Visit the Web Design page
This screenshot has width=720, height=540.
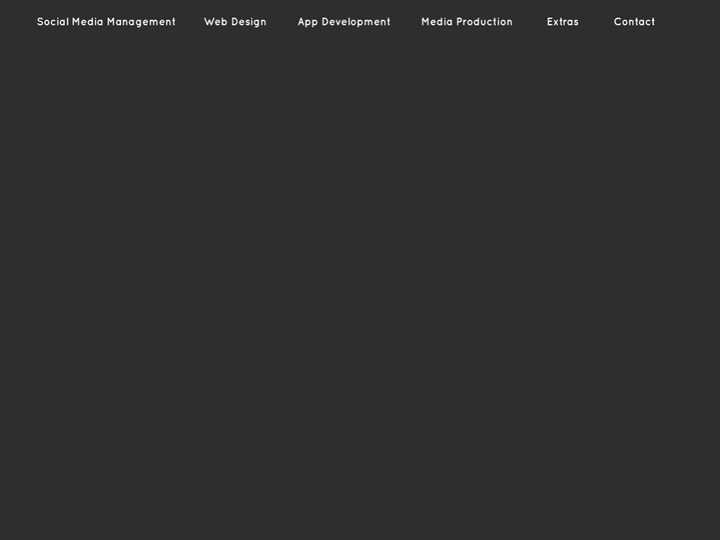click(235, 22)
